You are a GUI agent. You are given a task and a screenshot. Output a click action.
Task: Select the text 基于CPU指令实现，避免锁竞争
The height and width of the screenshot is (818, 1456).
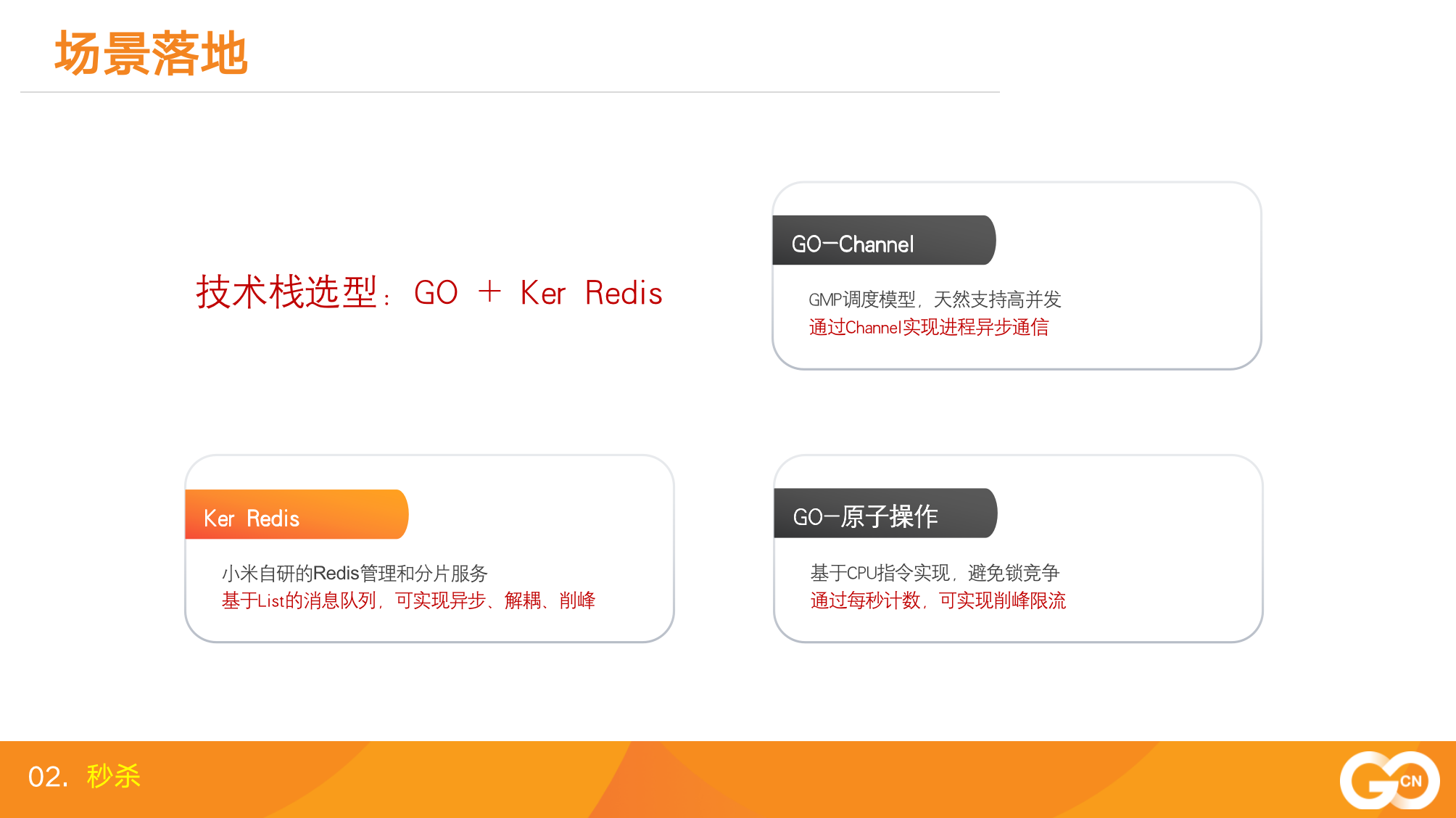935,573
